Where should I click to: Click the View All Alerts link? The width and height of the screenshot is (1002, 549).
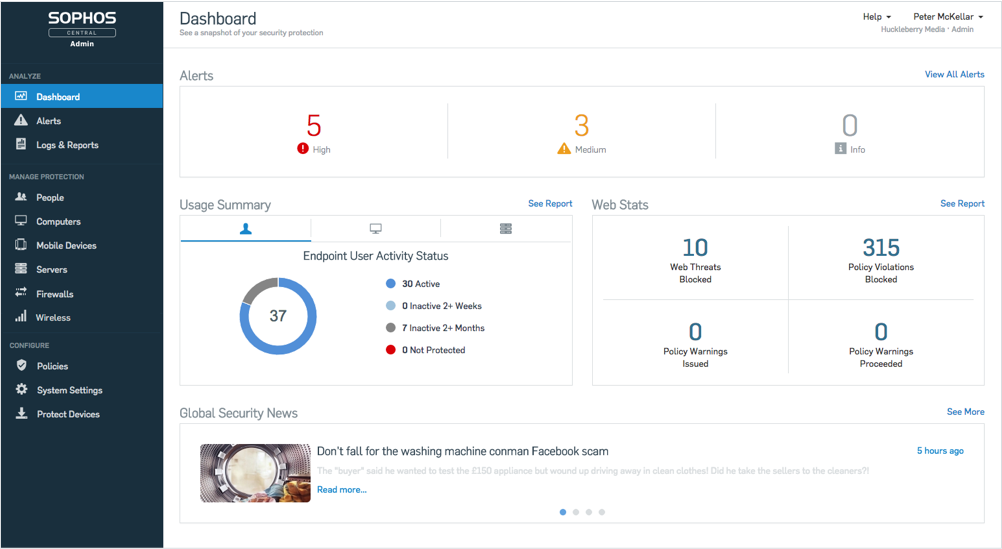tap(954, 74)
